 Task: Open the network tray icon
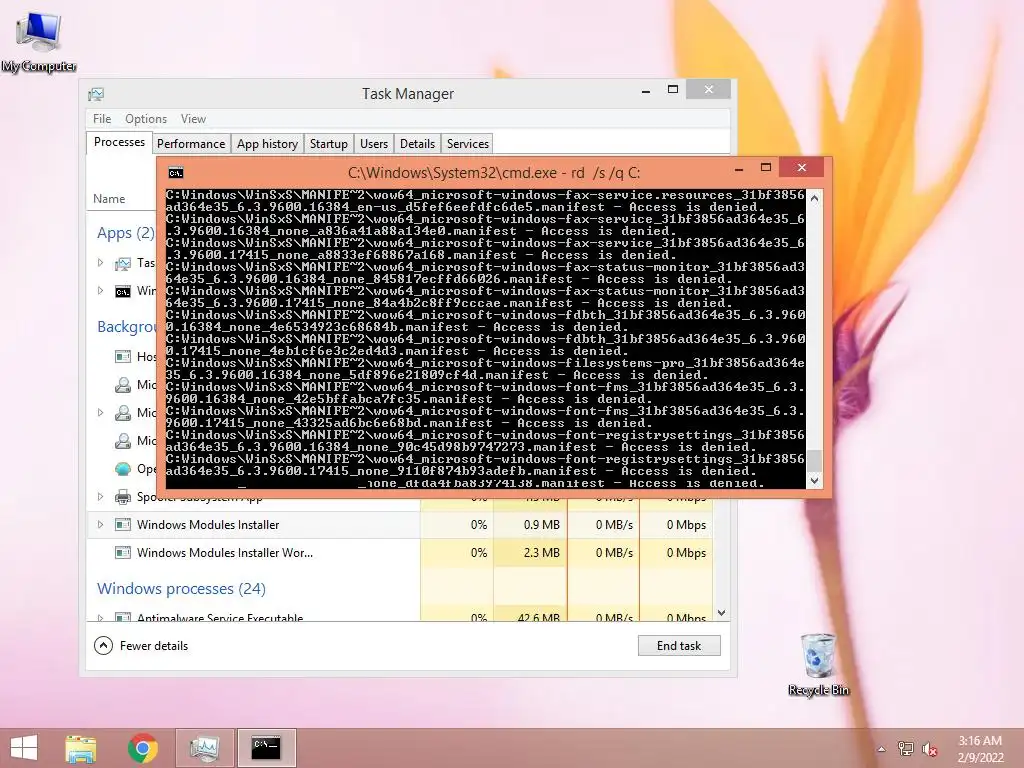[905, 749]
